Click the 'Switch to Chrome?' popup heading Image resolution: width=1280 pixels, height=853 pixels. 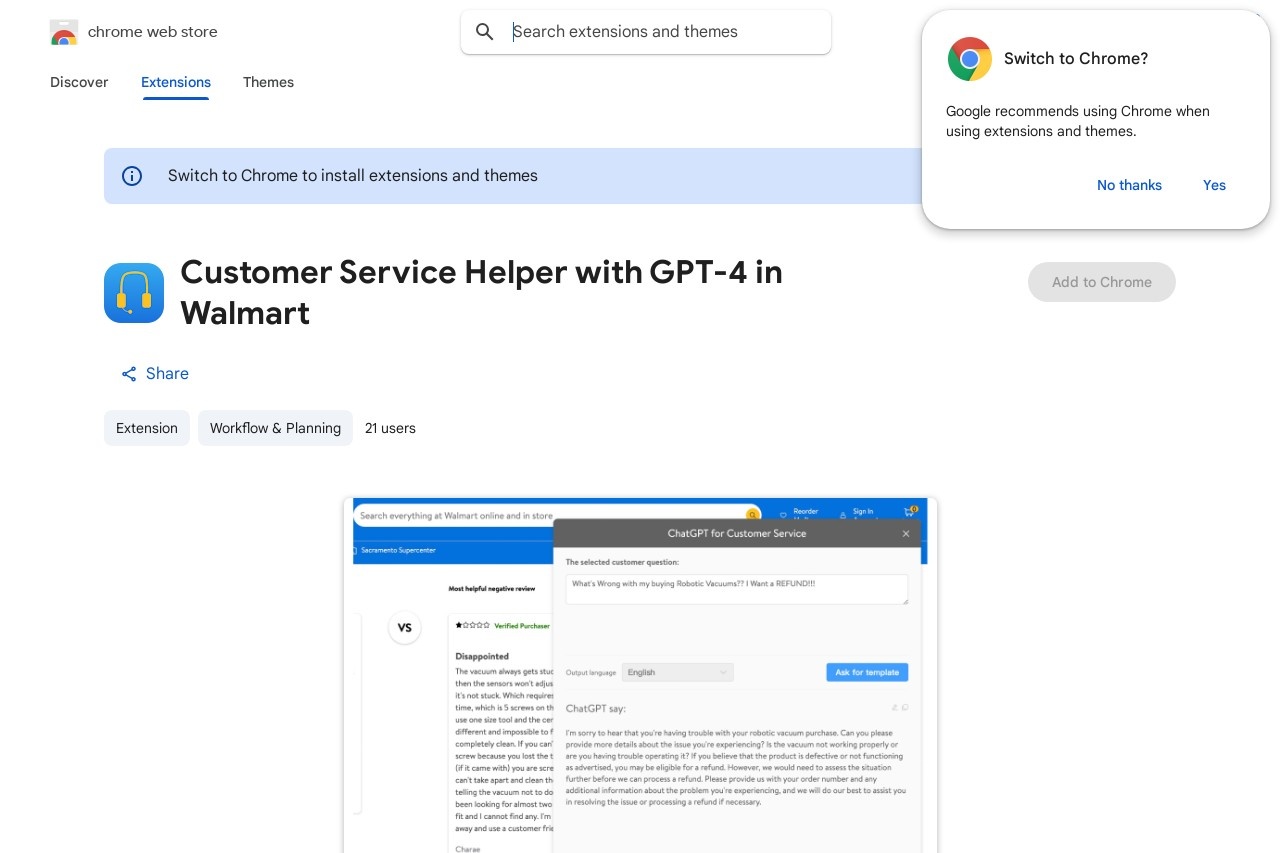pos(1076,59)
